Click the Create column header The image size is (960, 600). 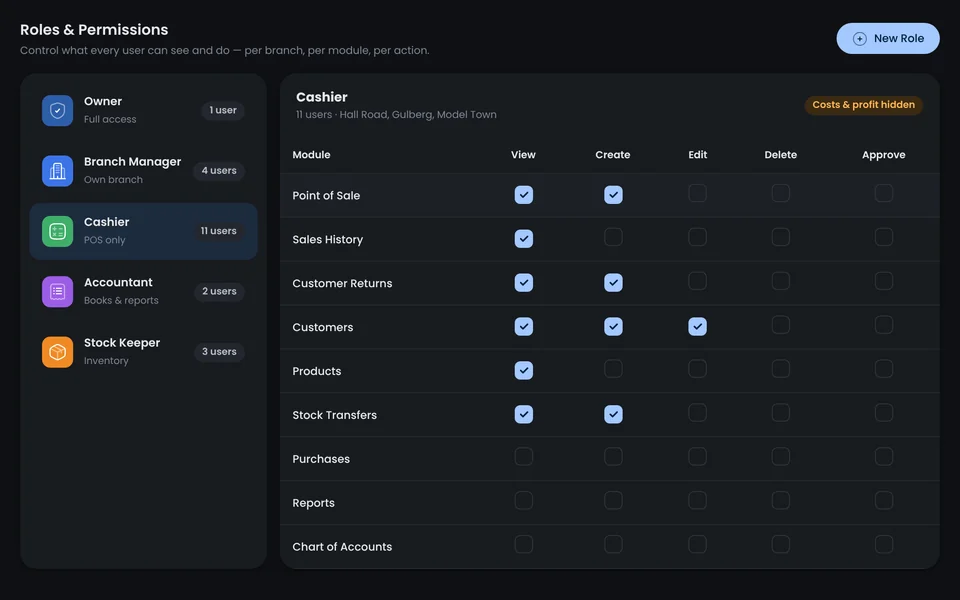pos(613,155)
